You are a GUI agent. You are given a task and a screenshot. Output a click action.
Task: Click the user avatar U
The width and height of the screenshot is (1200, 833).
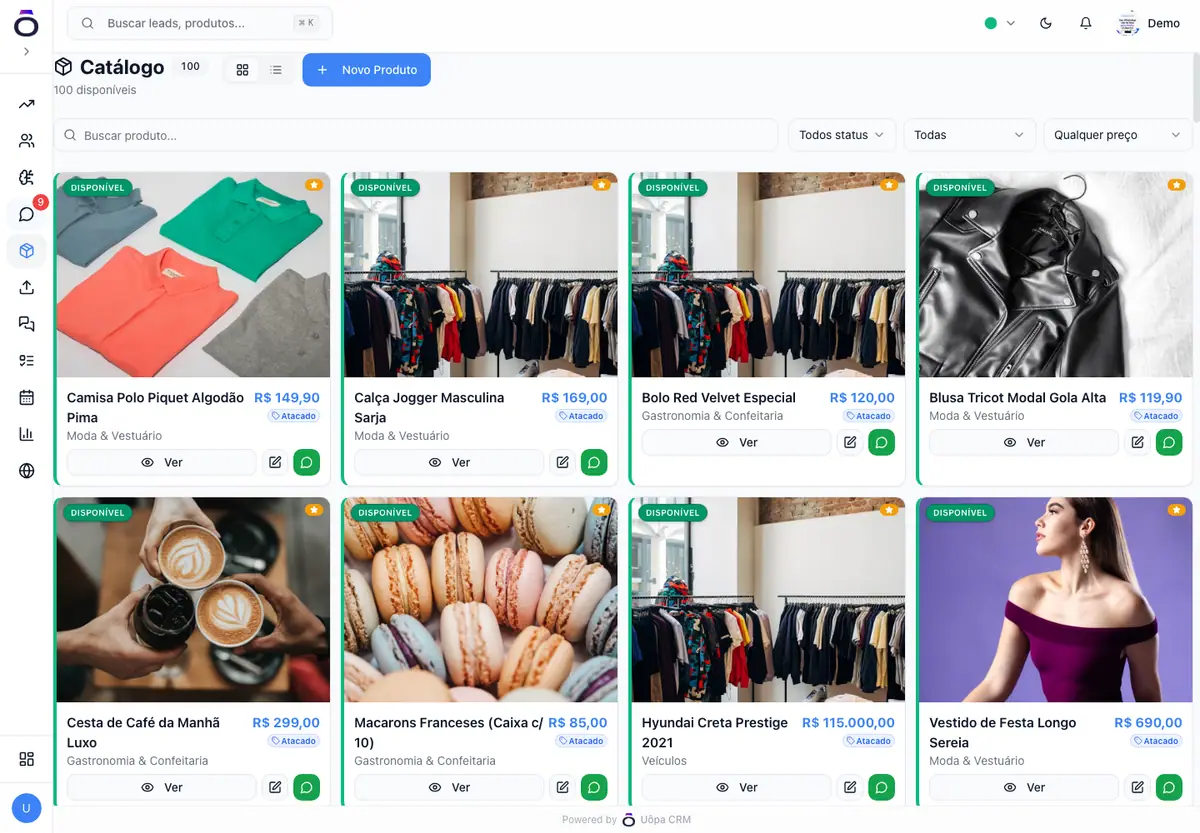(26, 807)
